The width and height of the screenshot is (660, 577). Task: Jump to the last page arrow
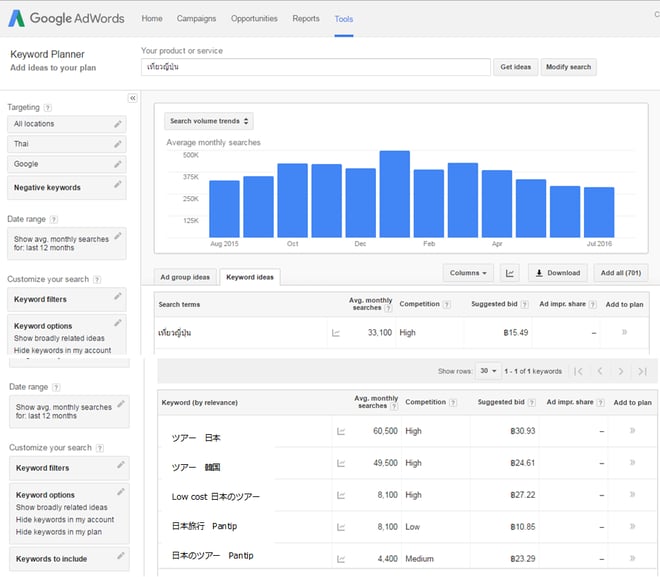pyautogui.click(x=642, y=371)
